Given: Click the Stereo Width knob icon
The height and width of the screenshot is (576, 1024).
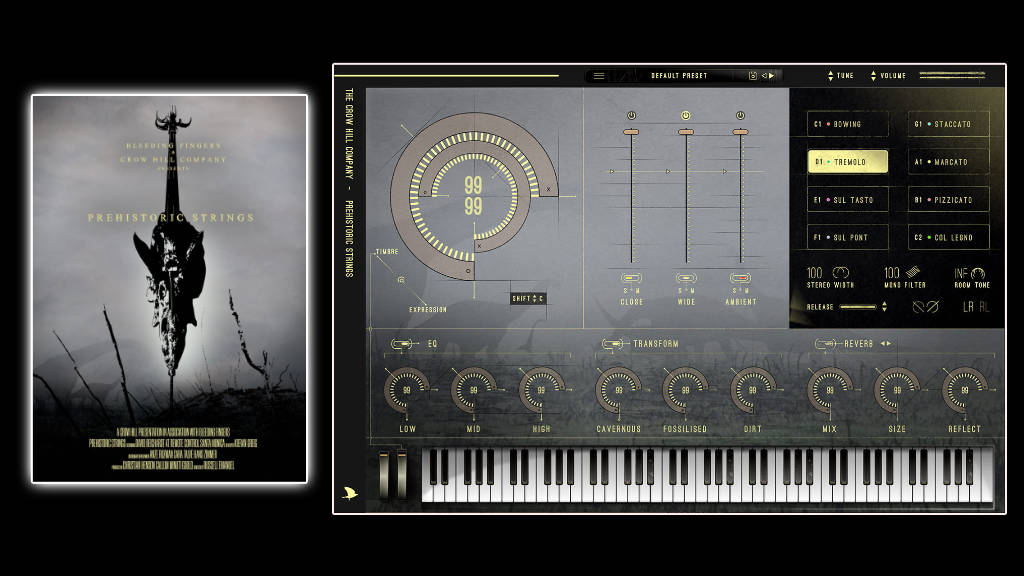Looking at the screenshot, I should point(841,273).
